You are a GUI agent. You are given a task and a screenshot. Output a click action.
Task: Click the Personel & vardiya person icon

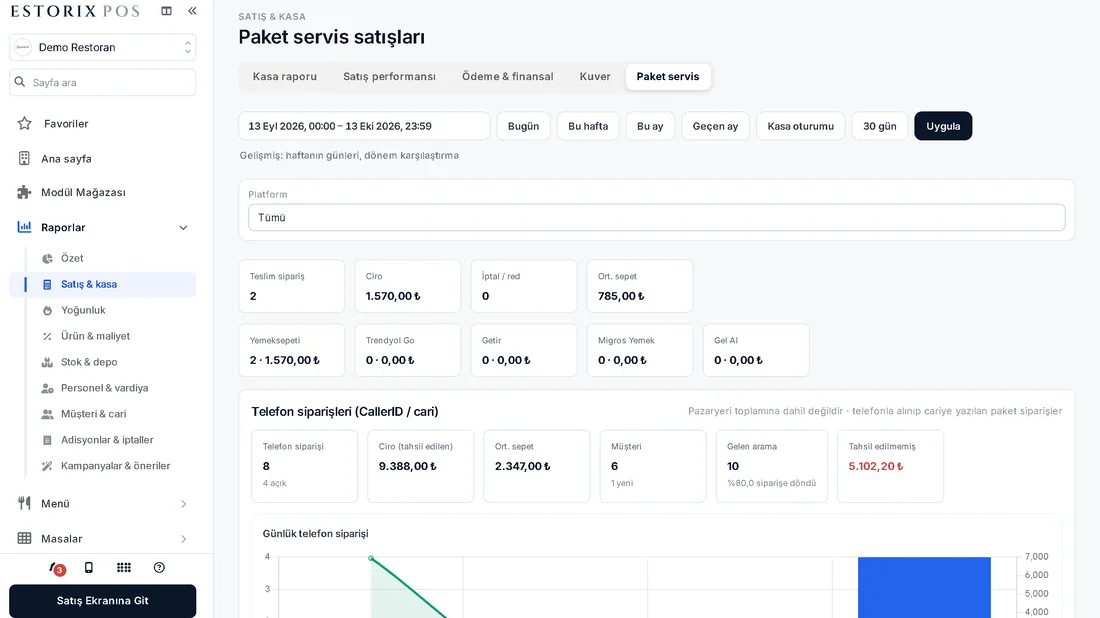(47, 388)
